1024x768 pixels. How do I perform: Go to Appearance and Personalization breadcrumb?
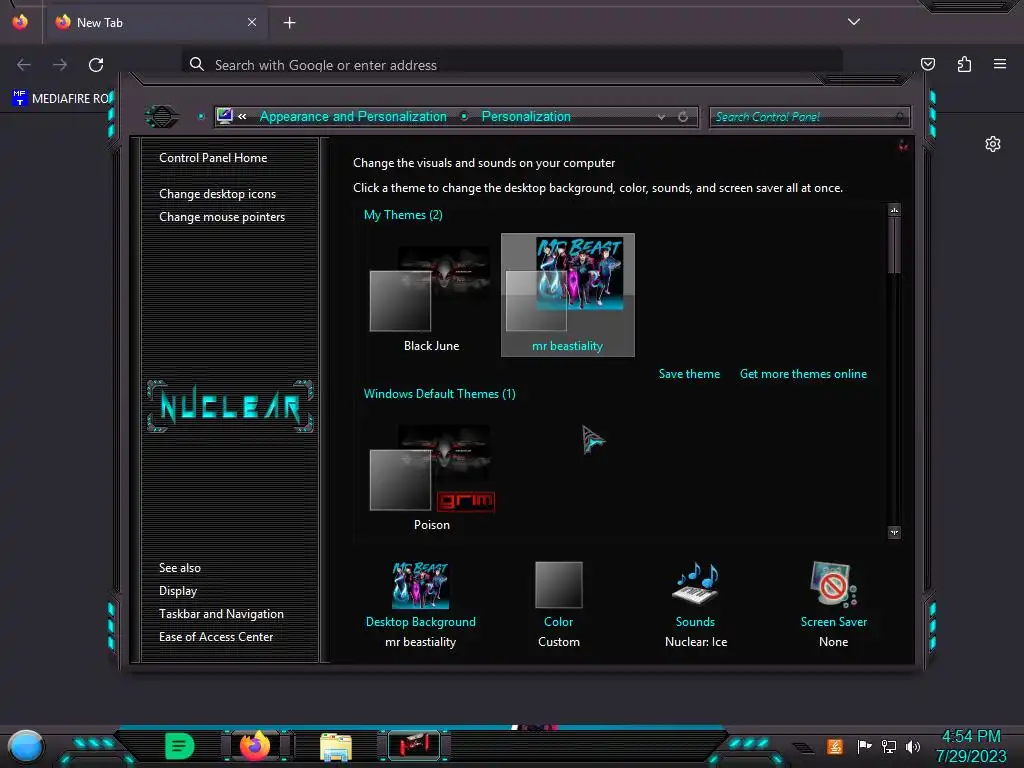(353, 116)
